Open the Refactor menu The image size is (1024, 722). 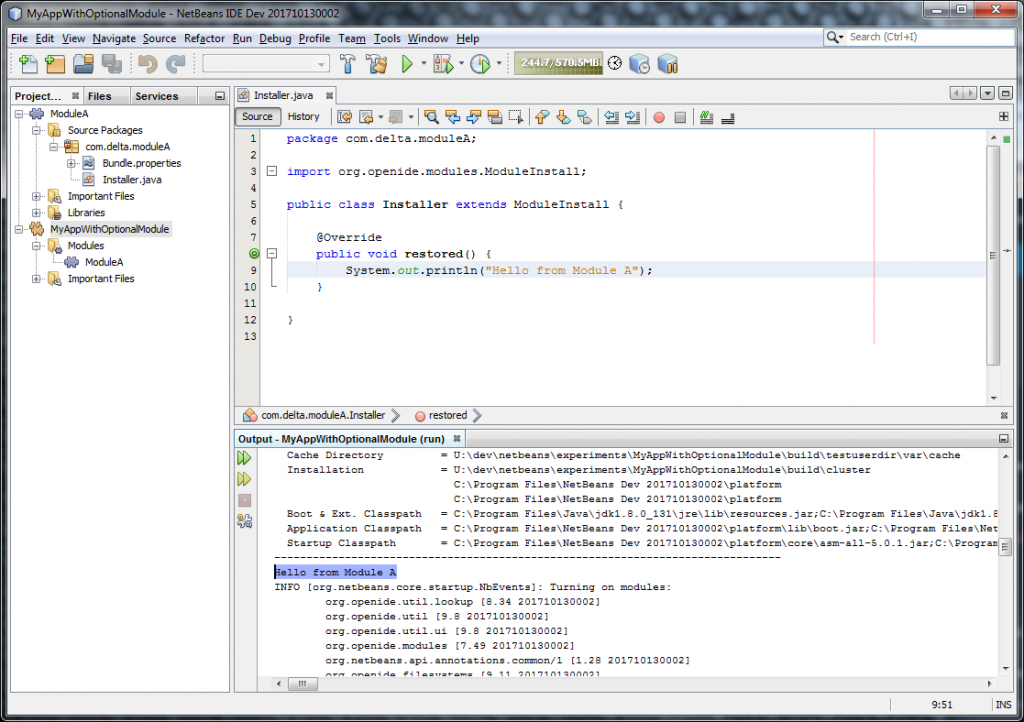pyautogui.click(x=204, y=39)
